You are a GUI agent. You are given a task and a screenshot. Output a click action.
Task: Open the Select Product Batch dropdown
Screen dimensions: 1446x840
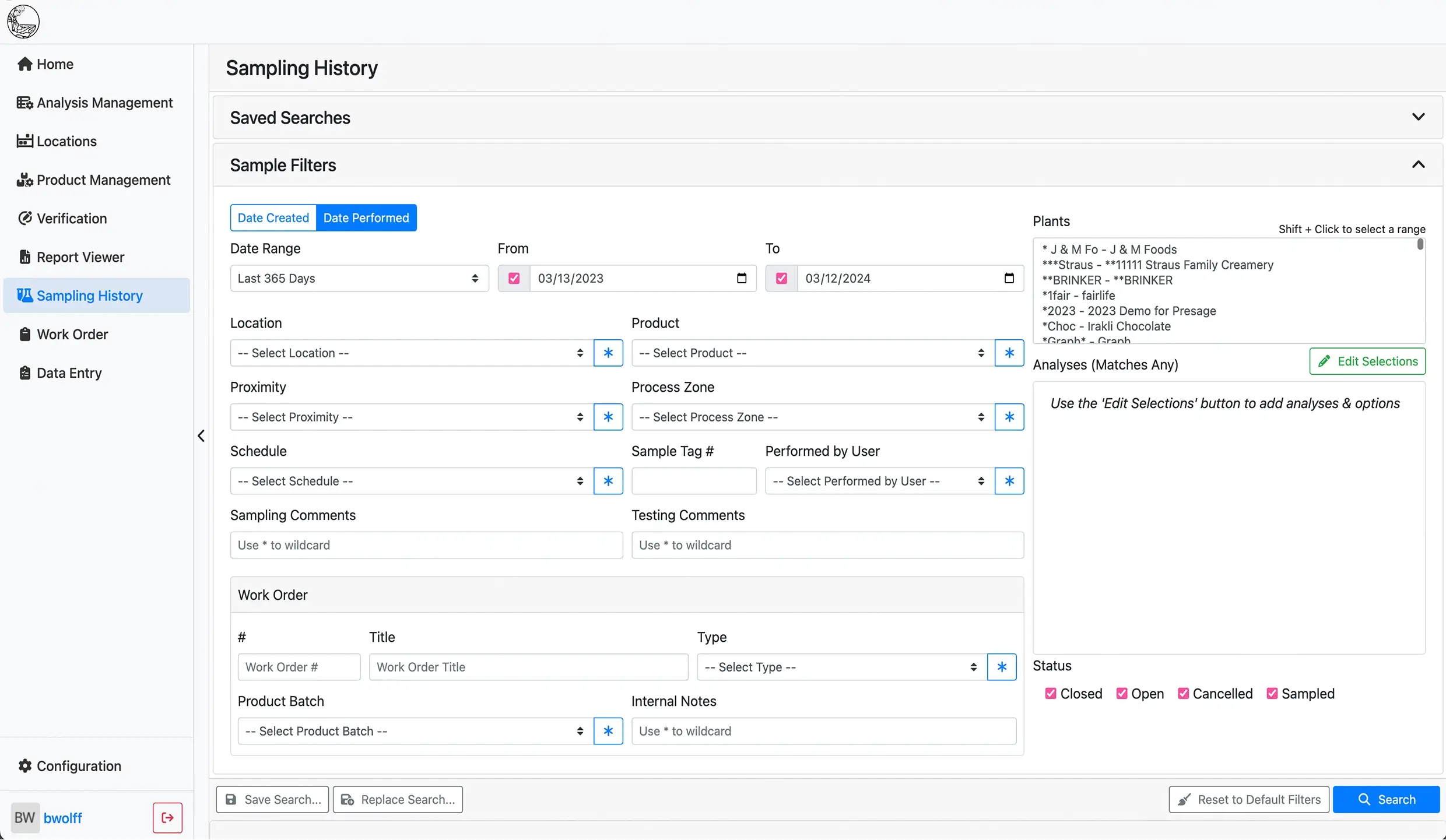coord(416,731)
